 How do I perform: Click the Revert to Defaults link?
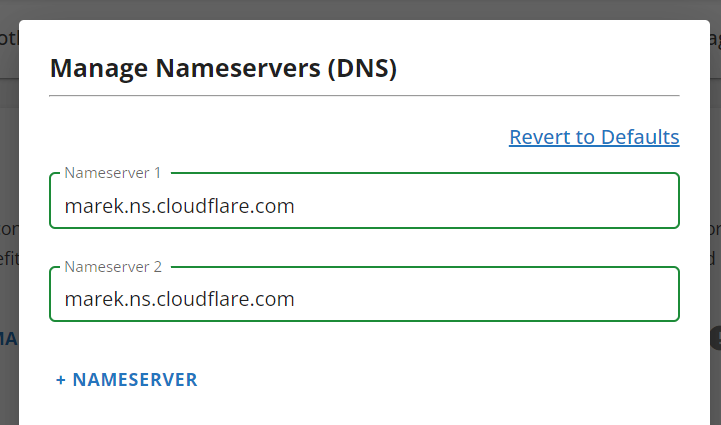(x=594, y=137)
